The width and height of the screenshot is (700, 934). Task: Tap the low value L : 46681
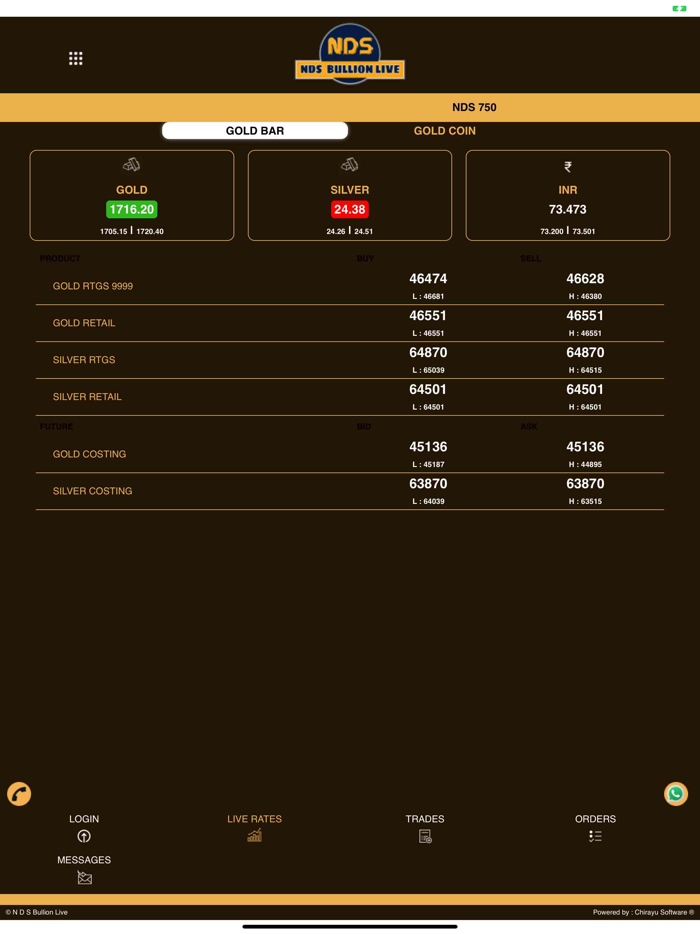428,296
